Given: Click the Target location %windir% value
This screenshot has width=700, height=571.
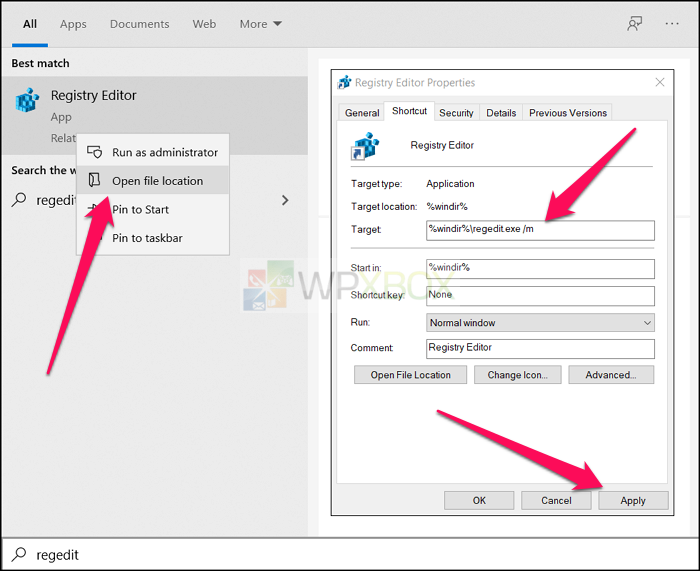Looking at the screenshot, I should 447,206.
